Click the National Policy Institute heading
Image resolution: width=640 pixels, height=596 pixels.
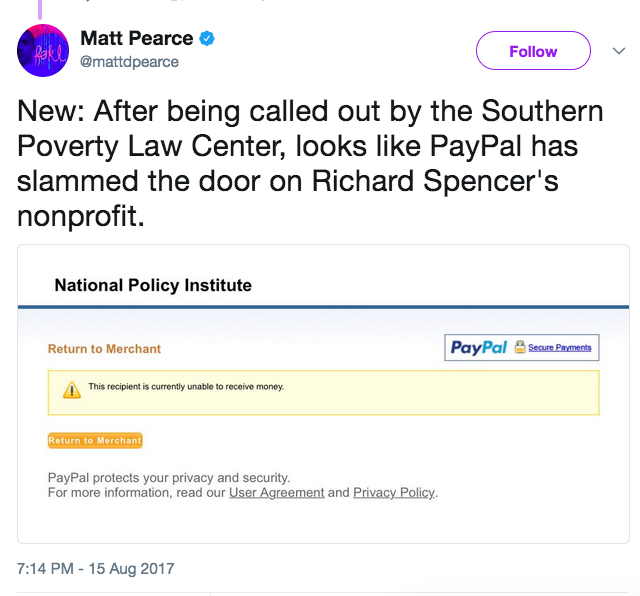click(153, 285)
